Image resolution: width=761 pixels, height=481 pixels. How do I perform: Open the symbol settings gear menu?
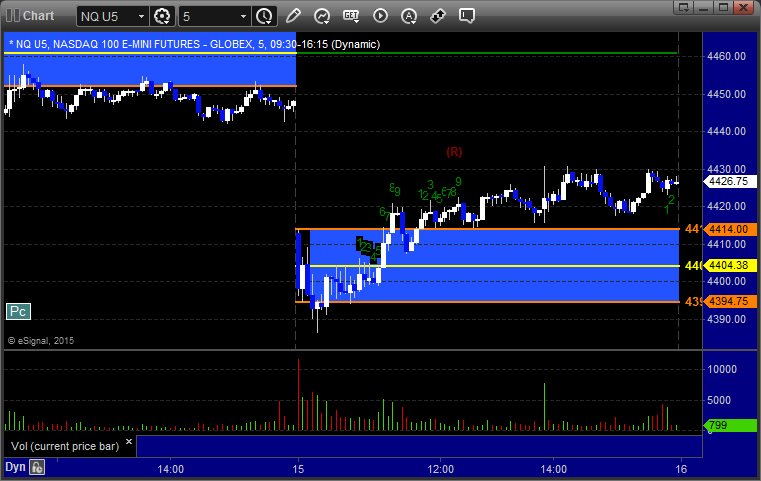point(162,17)
